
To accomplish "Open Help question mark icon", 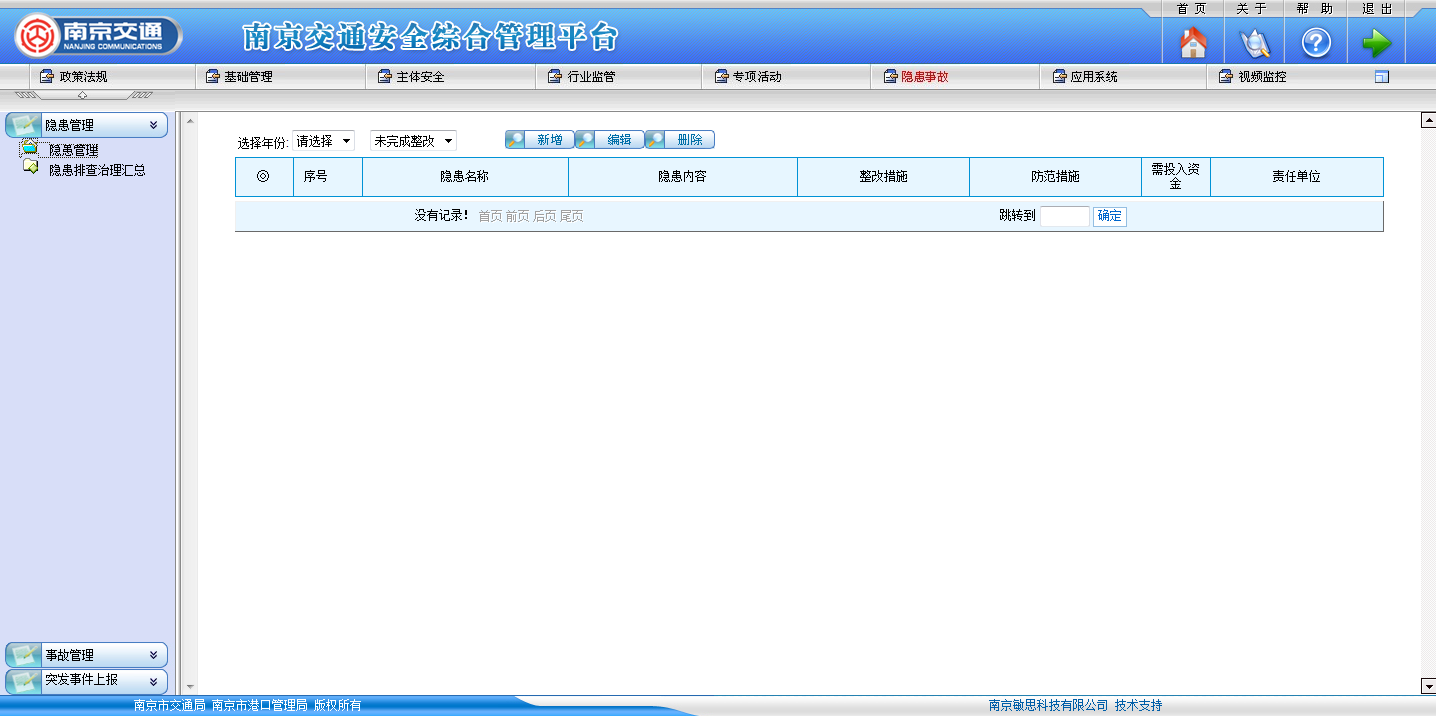I will click(x=1315, y=43).
